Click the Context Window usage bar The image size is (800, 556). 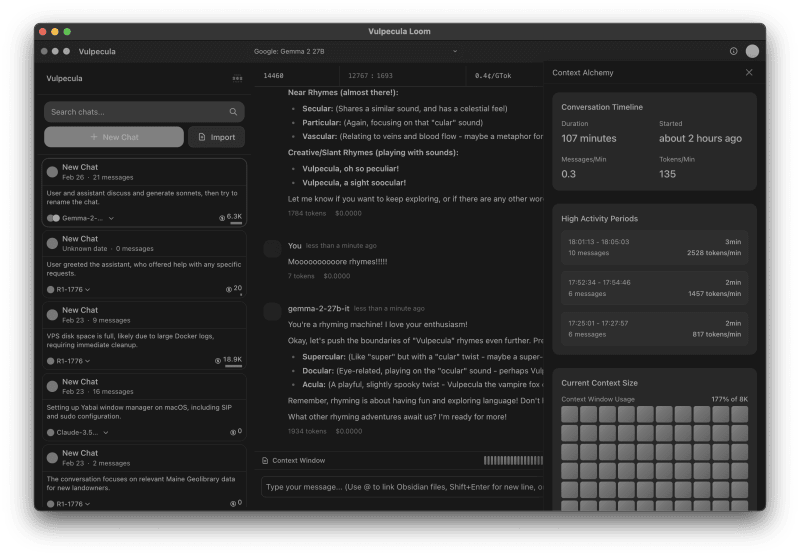(513, 461)
